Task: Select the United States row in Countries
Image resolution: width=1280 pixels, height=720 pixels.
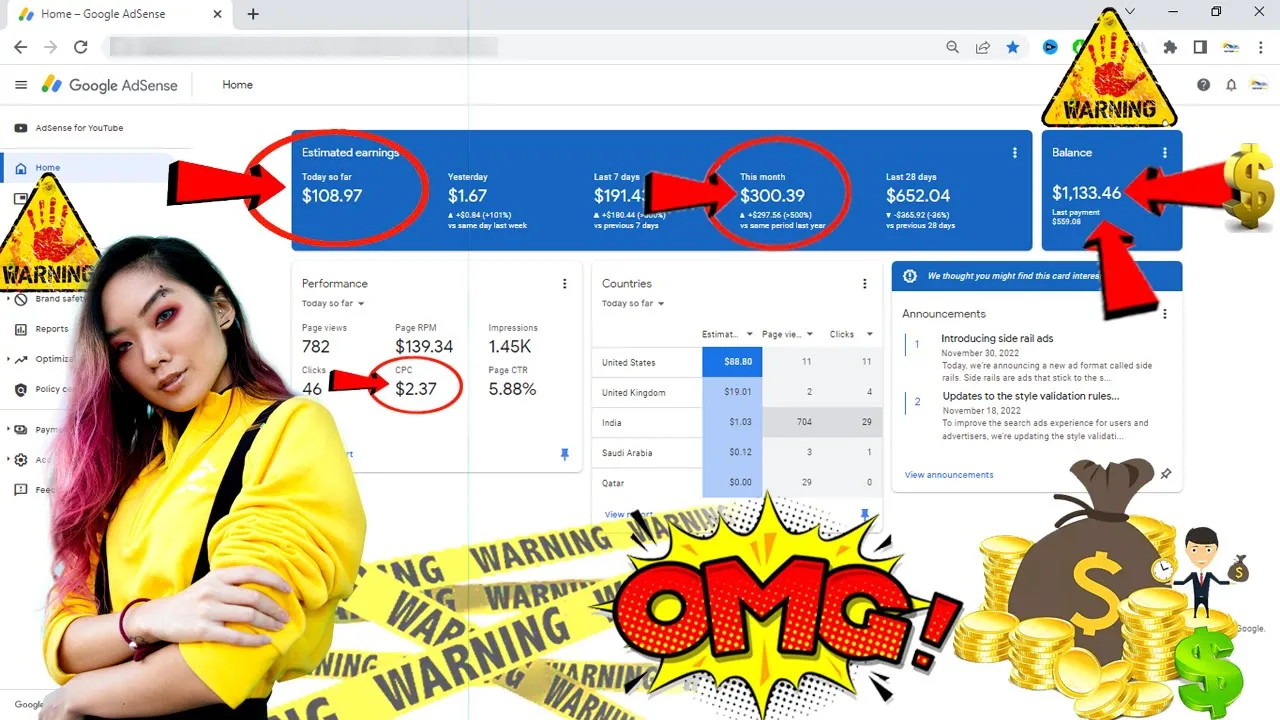Action: (x=737, y=362)
